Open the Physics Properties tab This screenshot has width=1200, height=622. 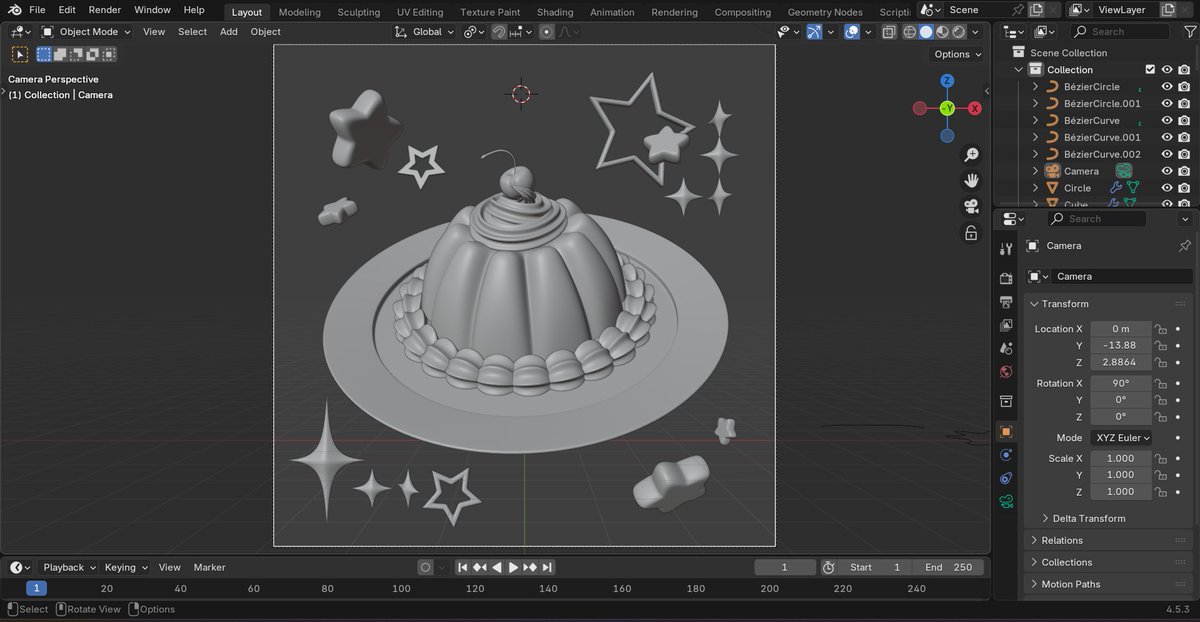[1006, 455]
